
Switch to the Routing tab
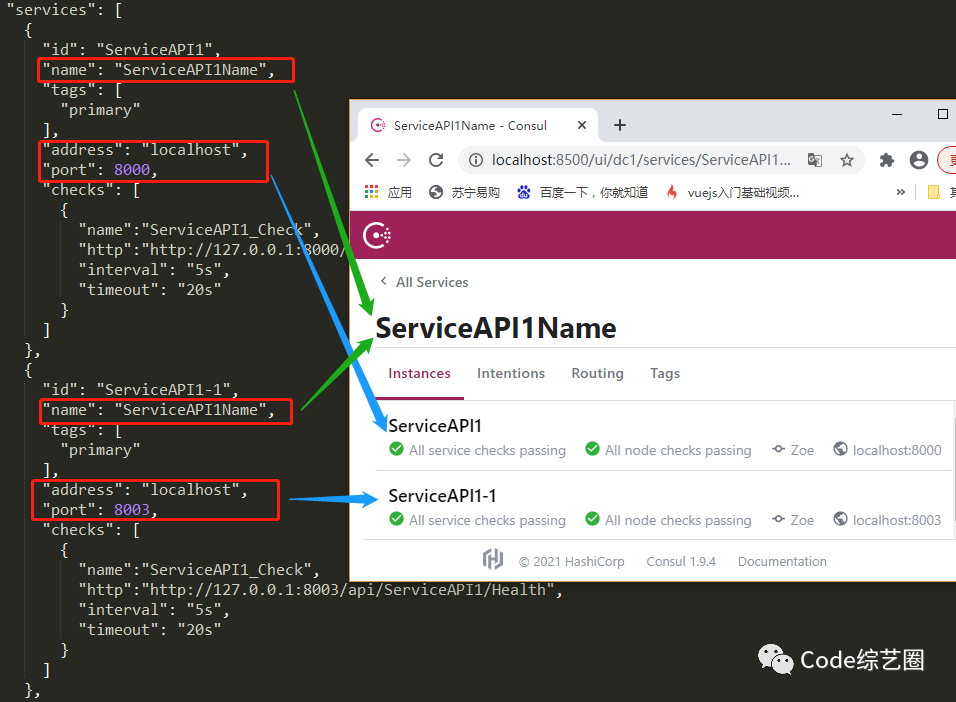[x=598, y=373]
